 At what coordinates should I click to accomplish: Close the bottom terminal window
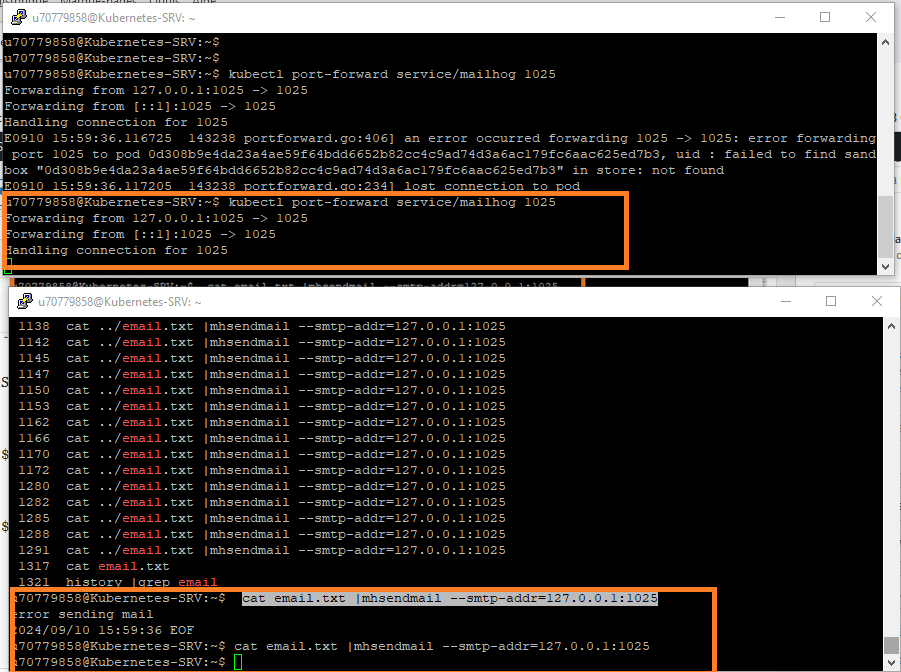[x=876, y=301]
